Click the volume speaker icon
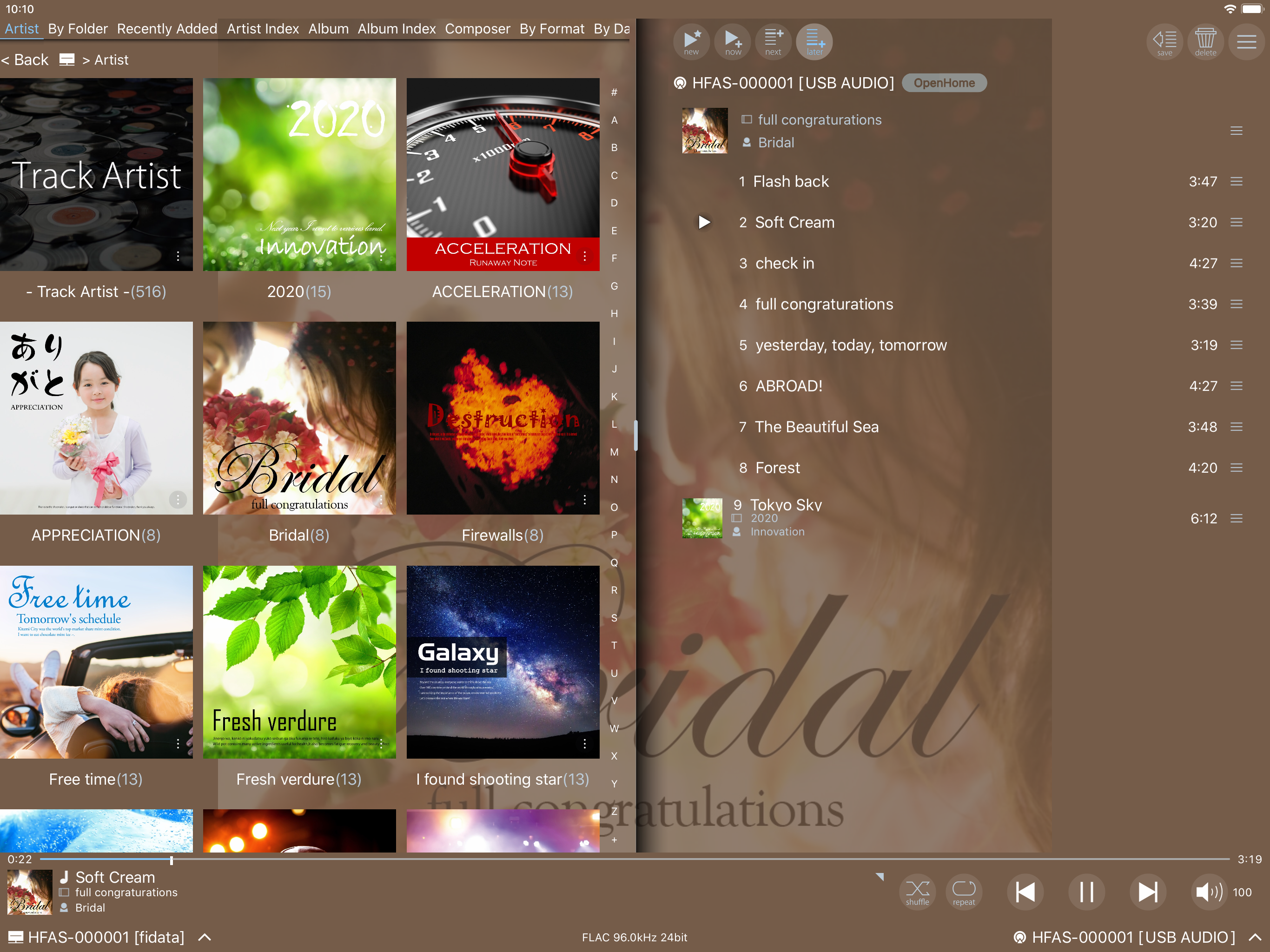This screenshot has height=952, width=1270. (1208, 892)
